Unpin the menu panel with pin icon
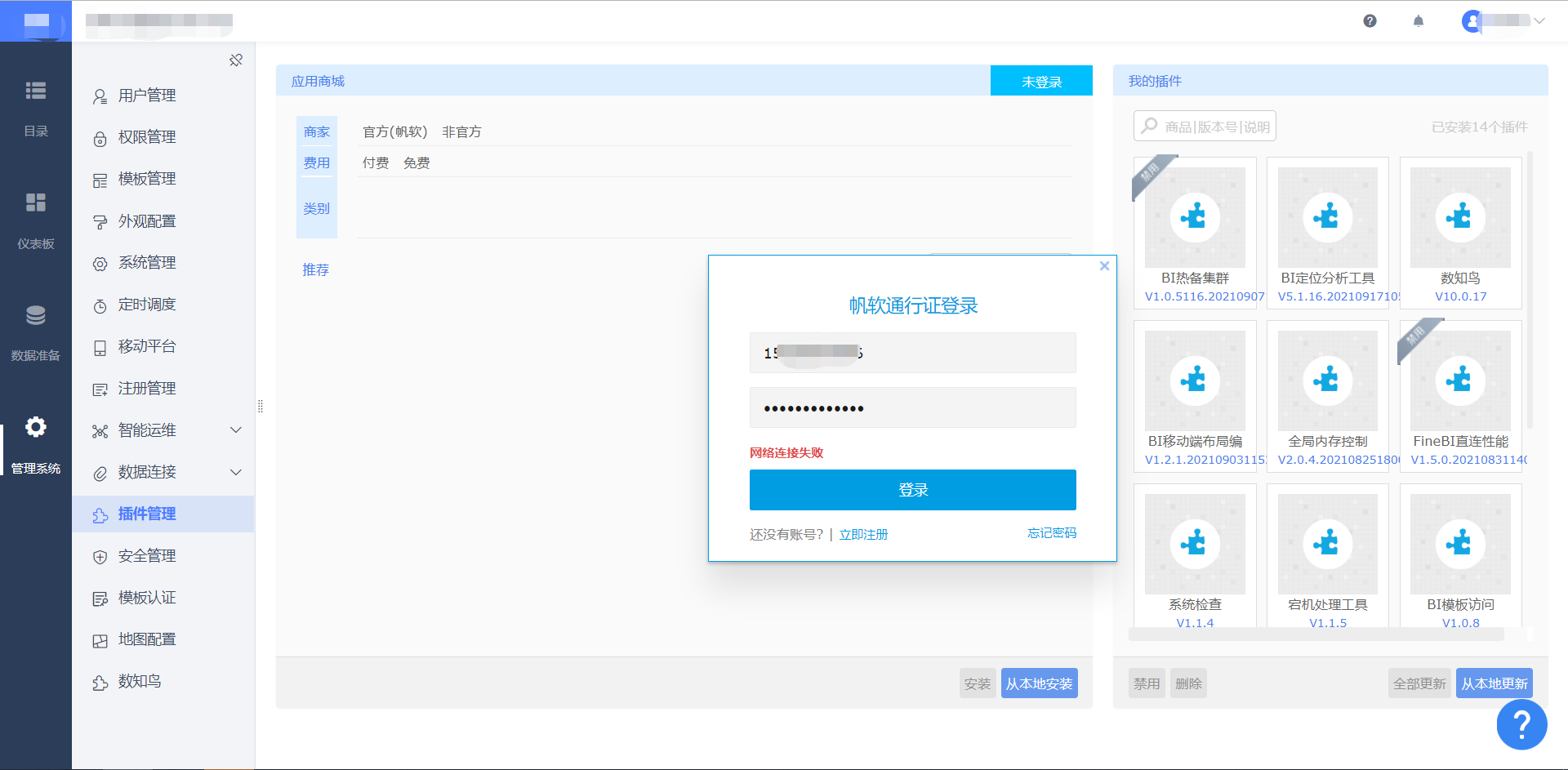Image resolution: width=1568 pixels, height=770 pixels. (236, 60)
